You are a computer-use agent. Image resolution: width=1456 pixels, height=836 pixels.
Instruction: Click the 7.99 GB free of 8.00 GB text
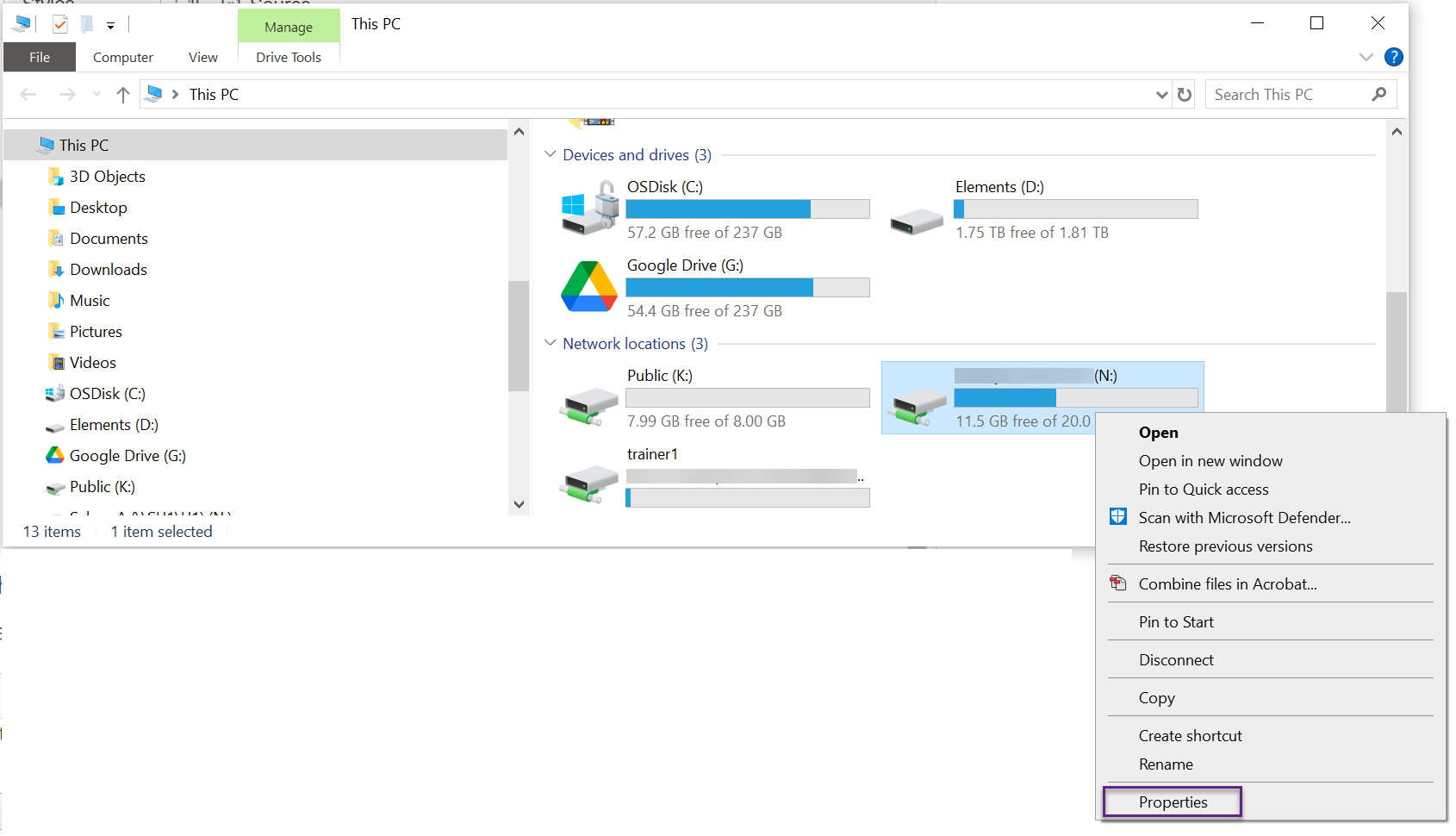(706, 421)
